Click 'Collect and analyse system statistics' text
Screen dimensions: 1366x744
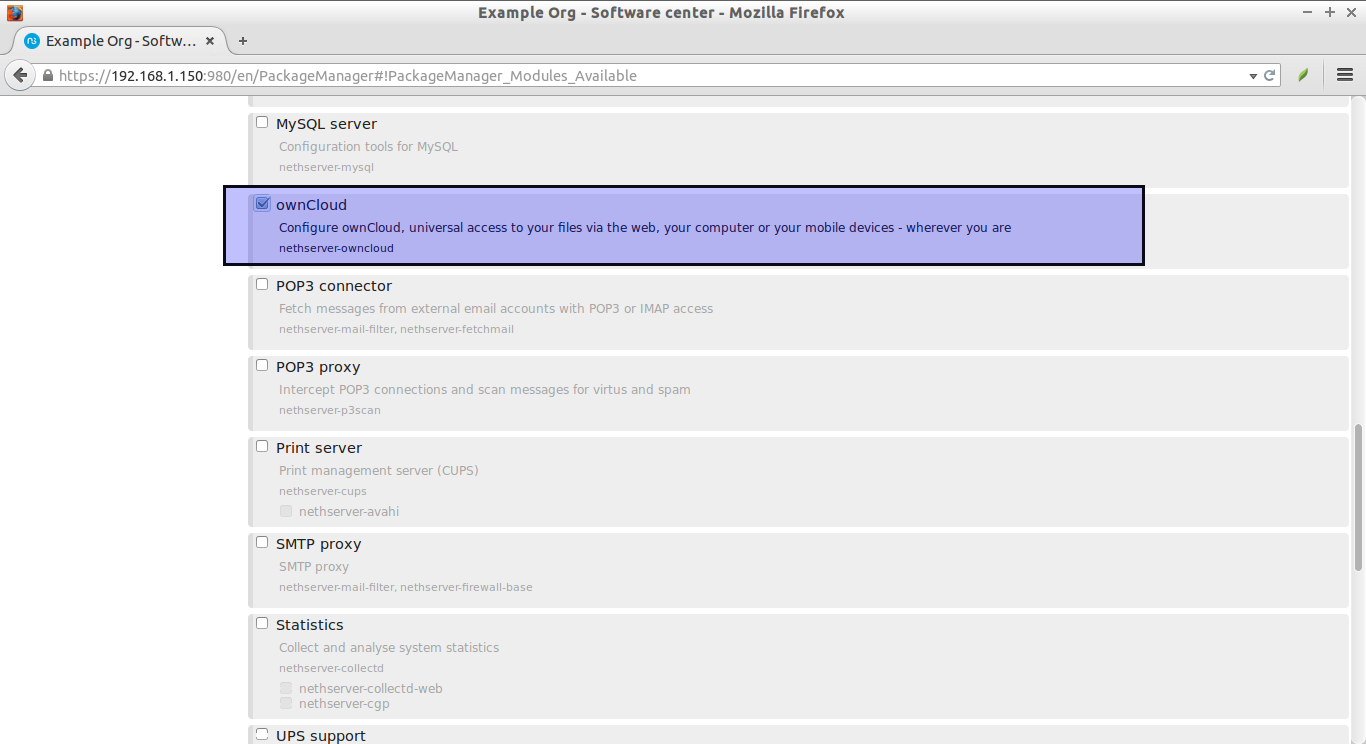389,647
